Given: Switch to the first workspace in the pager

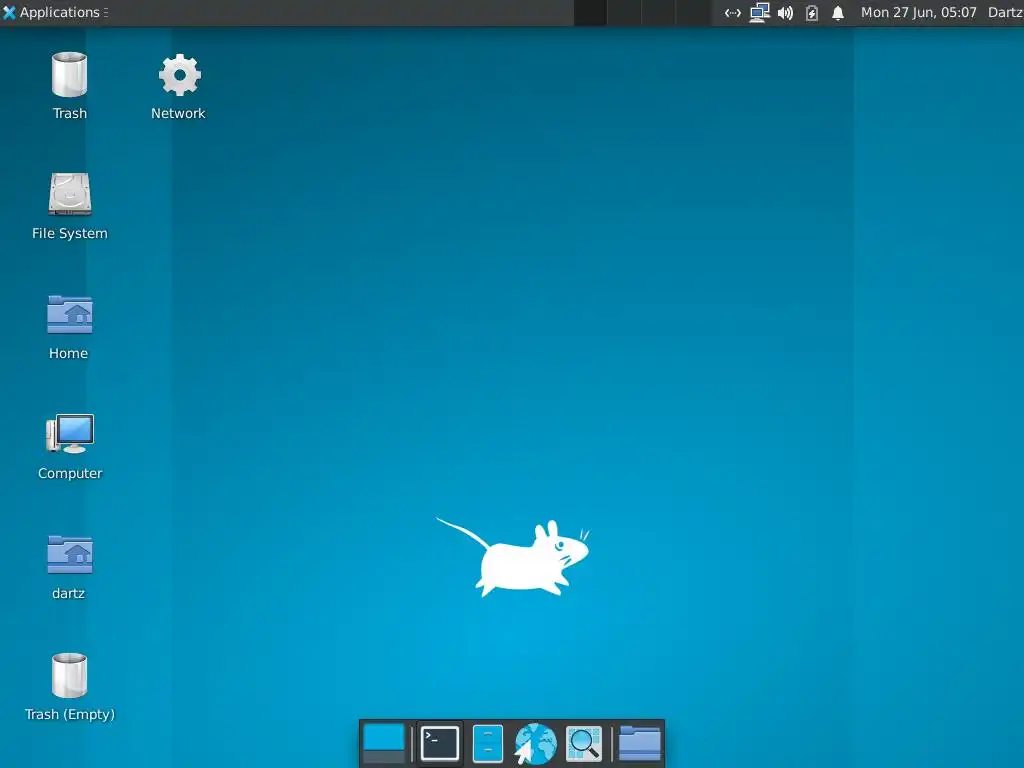Looking at the screenshot, I should pos(590,12).
